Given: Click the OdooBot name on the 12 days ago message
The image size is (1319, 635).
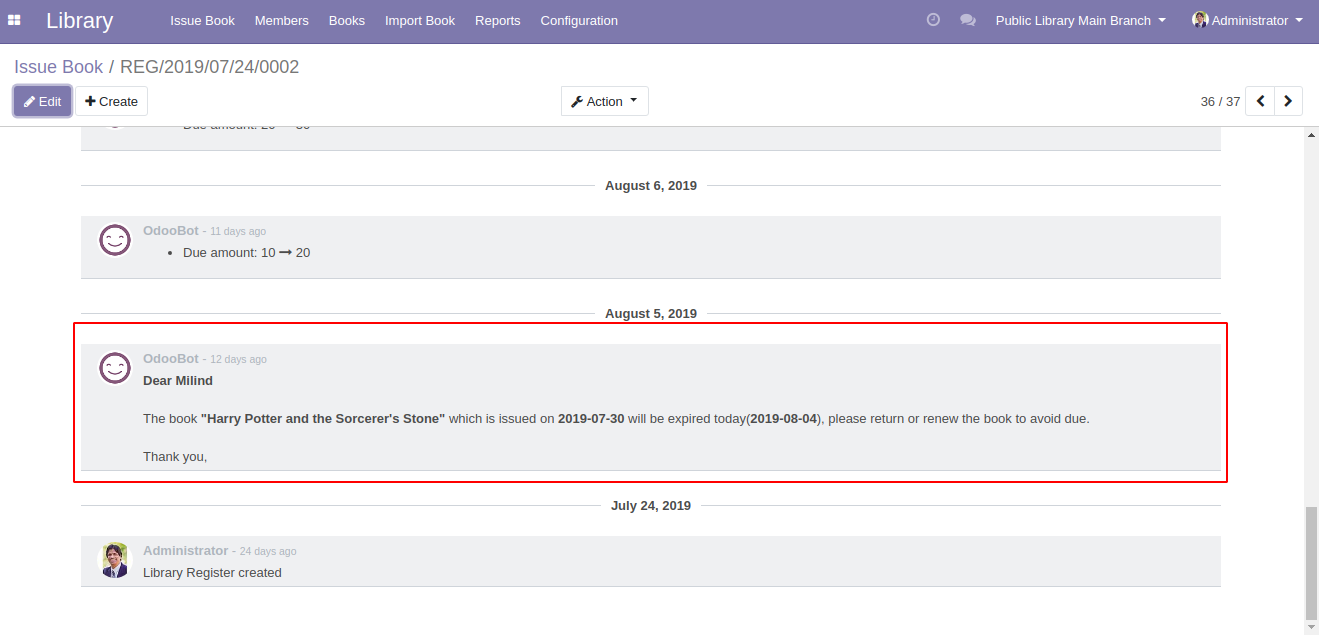Looking at the screenshot, I should pos(171,358).
